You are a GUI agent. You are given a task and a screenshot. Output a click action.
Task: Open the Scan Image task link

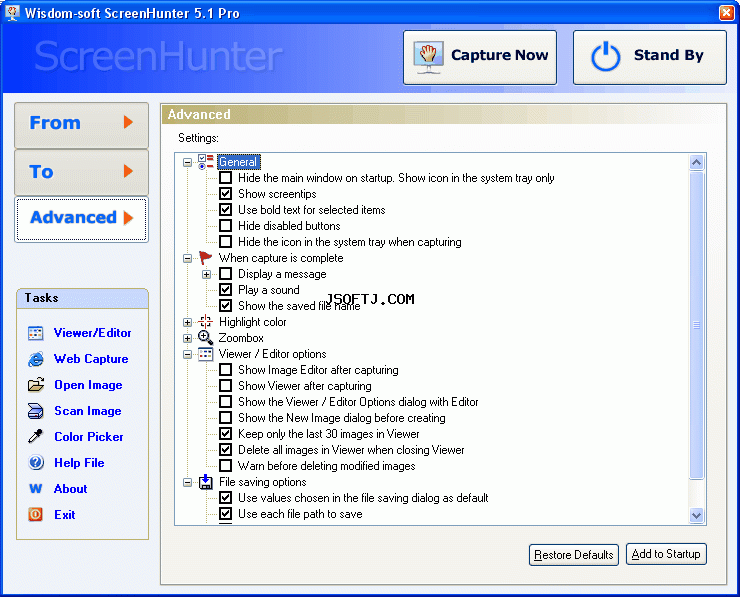[x=88, y=411]
